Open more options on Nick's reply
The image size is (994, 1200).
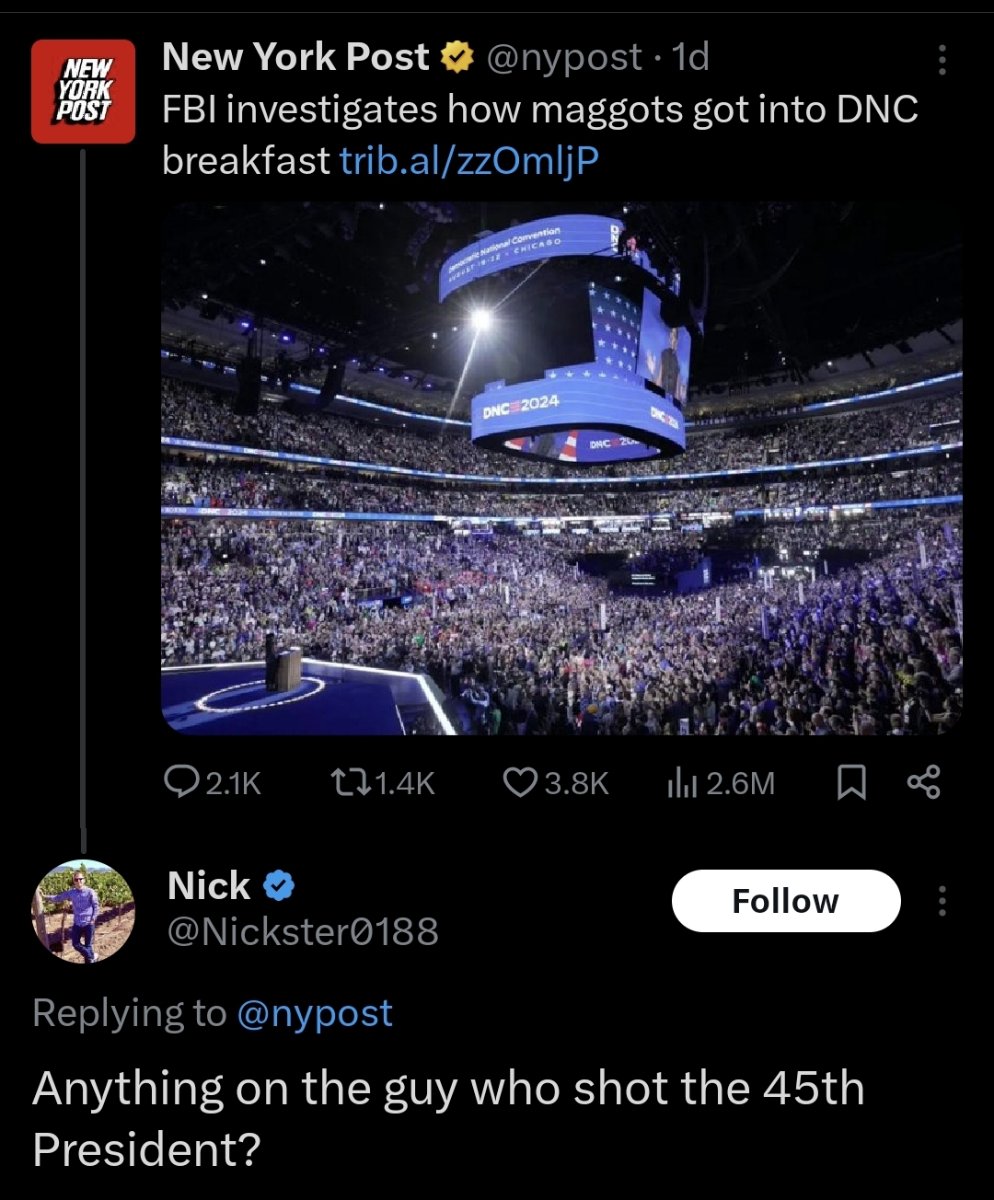point(941,901)
